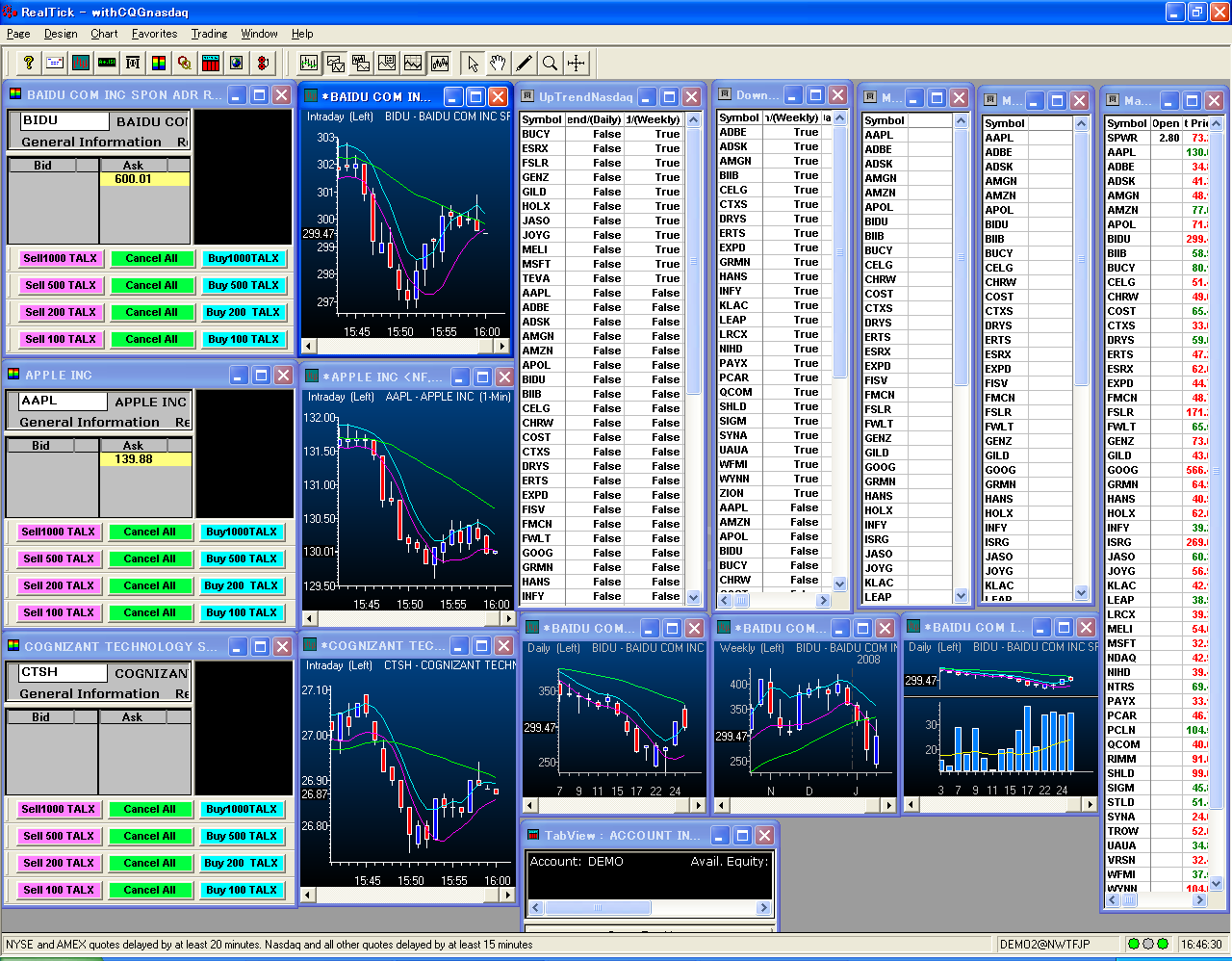Select the pencil drawing tool
The height and width of the screenshot is (961, 1232).
point(524,63)
